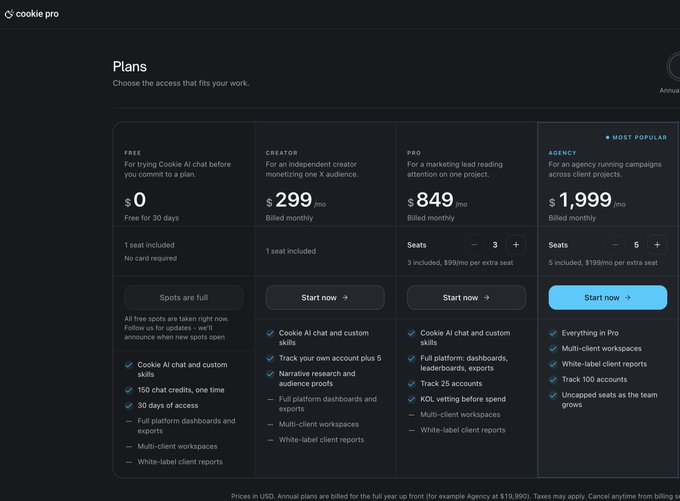
Task: Start the Pro plan now
Action: (x=466, y=298)
